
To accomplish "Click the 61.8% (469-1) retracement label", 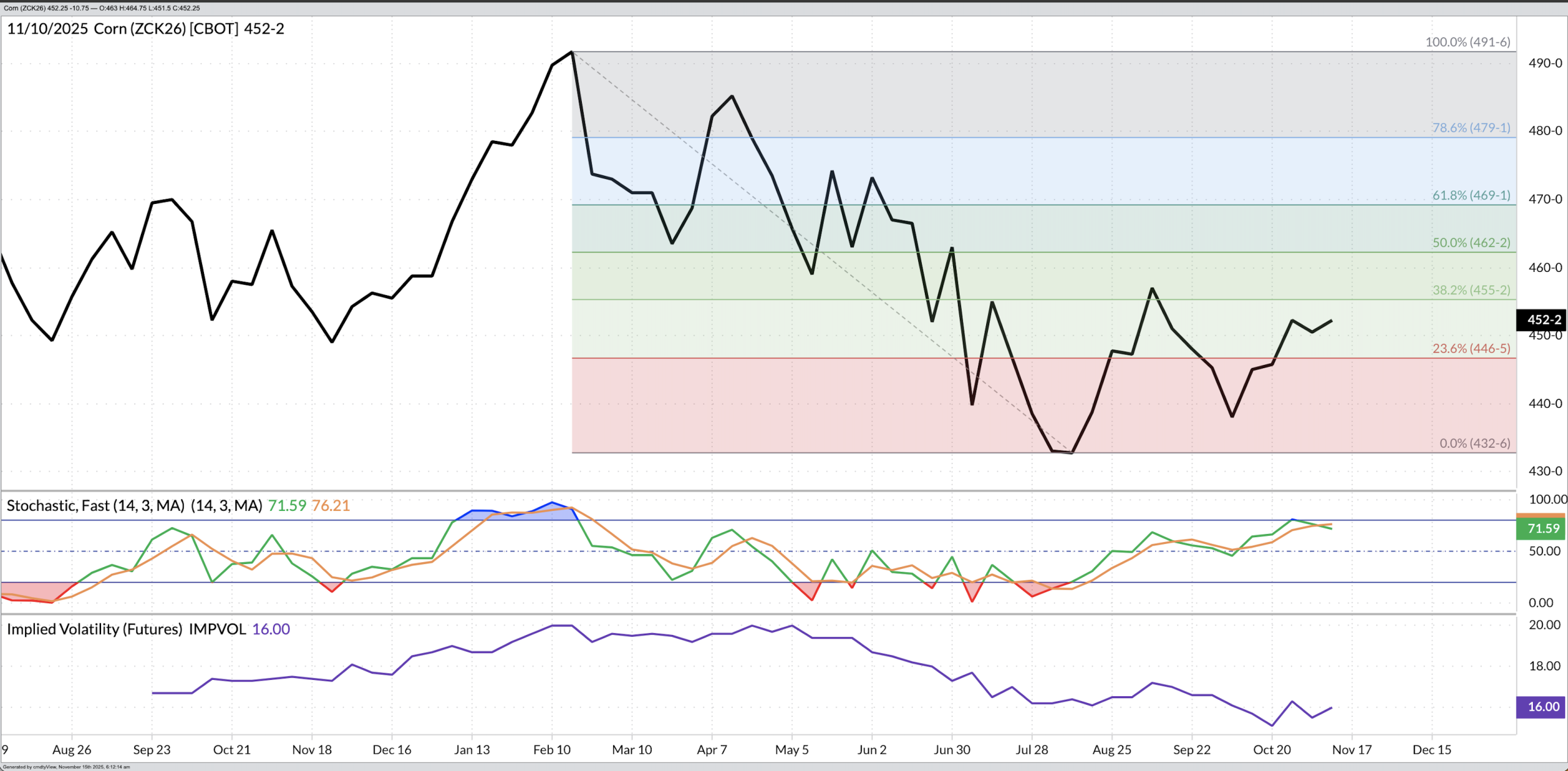I will point(1471,195).
